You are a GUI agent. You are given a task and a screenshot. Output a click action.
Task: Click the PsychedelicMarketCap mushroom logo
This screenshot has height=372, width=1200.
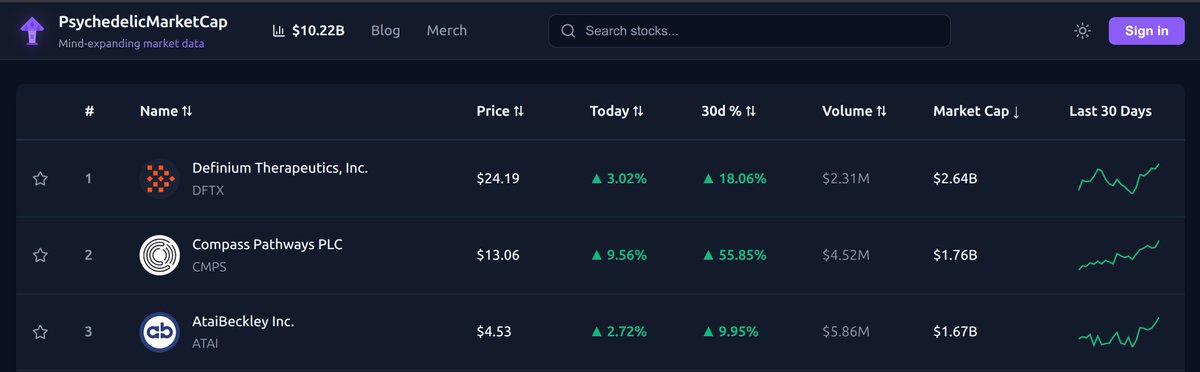click(x=33, y=30)
